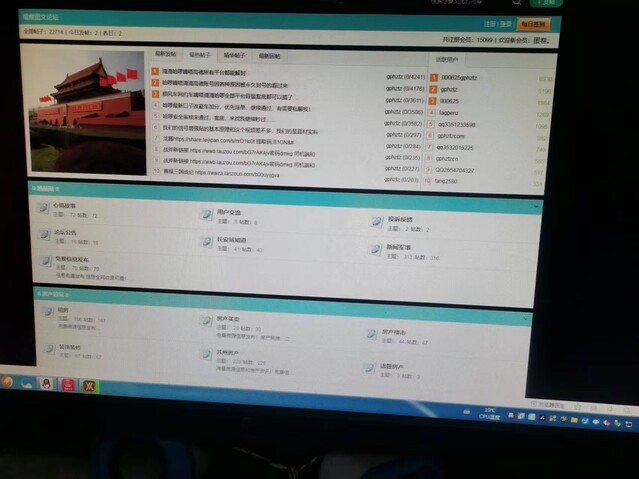Open post 7 with the feijipan share link

tap(228, 140)
